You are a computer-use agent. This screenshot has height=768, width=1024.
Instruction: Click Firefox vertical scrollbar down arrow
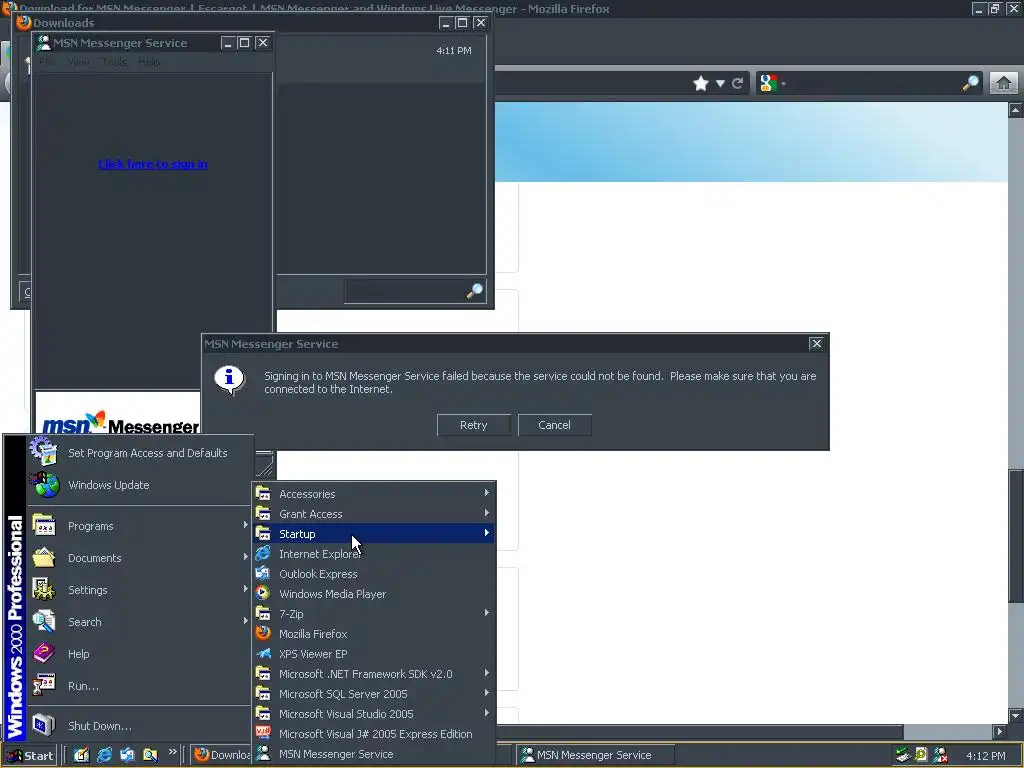1016,714
